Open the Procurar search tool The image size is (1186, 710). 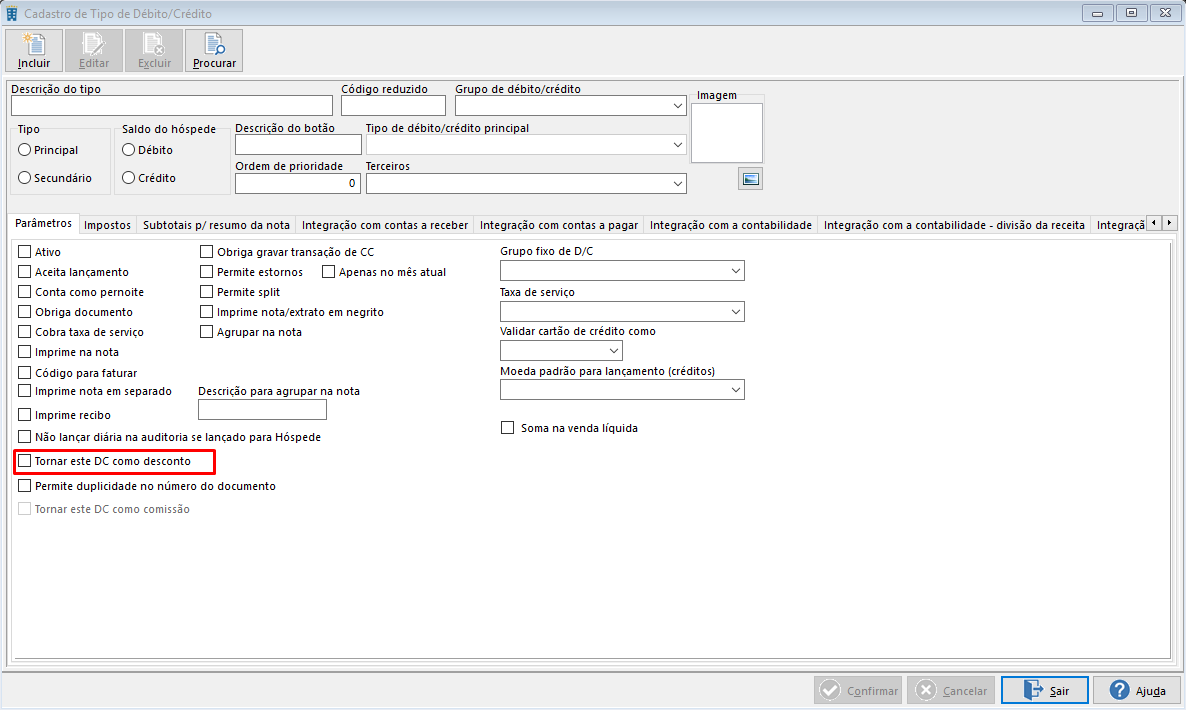pos(214,51)
